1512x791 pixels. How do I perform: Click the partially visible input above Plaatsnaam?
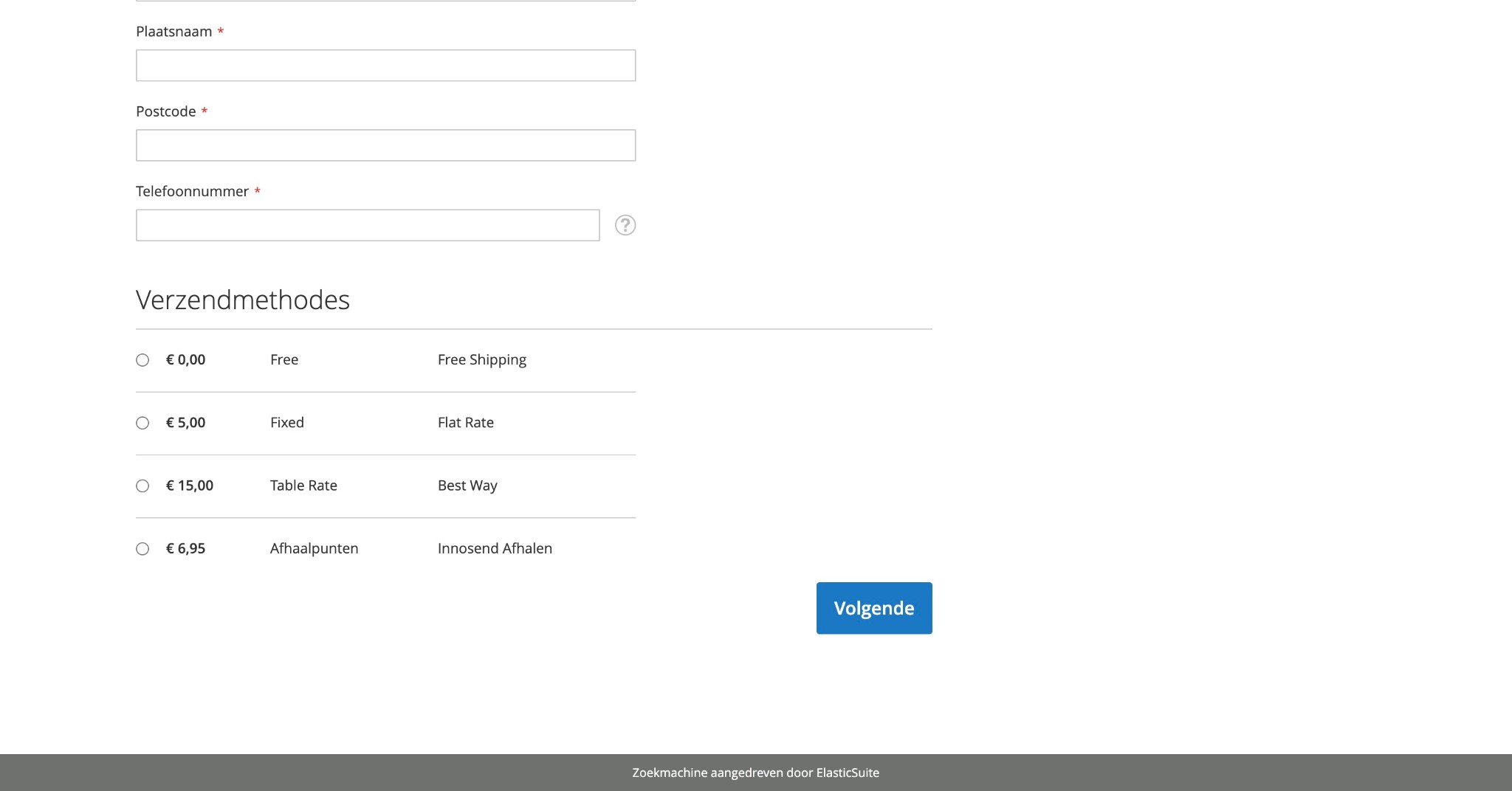click(x=384, y=2)
